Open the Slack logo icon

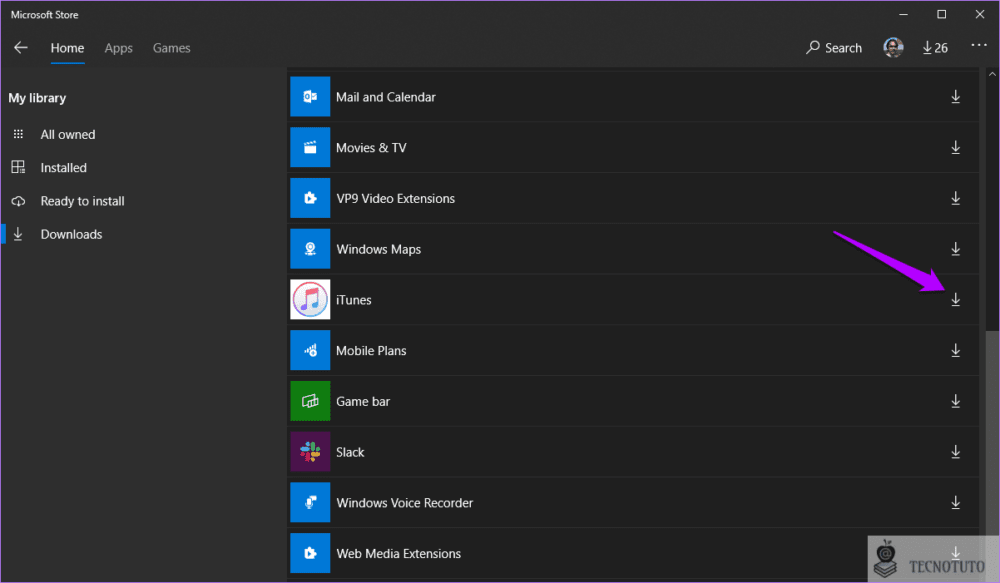pyautogui.click(x=310, y=452)
